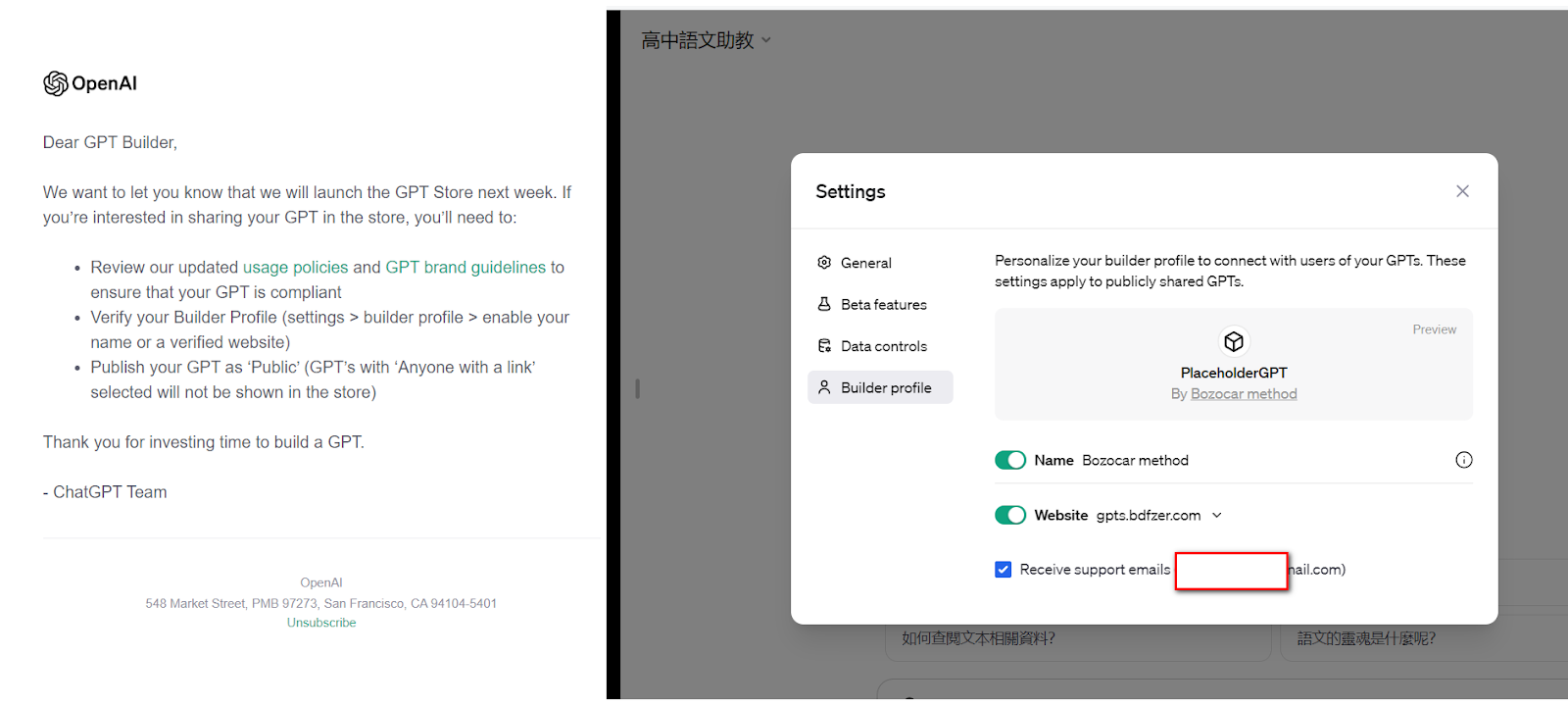Open the GPT brand guidelines link

(465, 267)
